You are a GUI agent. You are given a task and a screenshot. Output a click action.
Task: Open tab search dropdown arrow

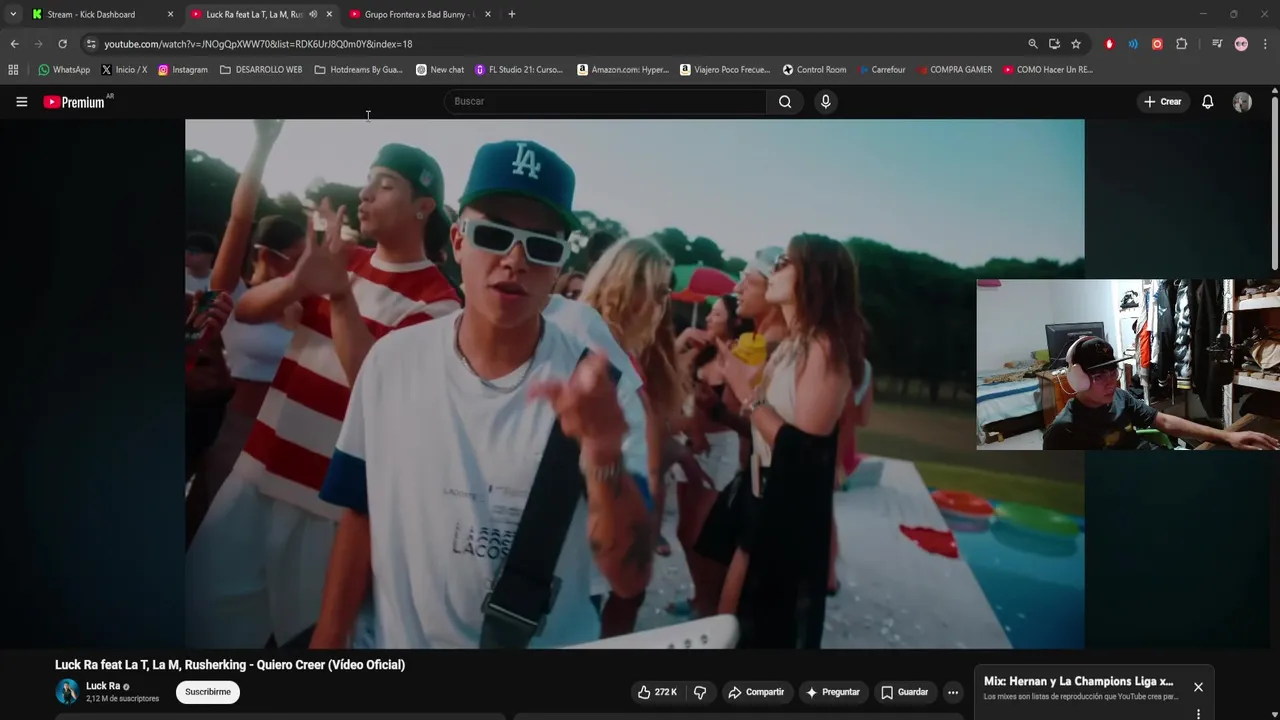coord(13,14)
